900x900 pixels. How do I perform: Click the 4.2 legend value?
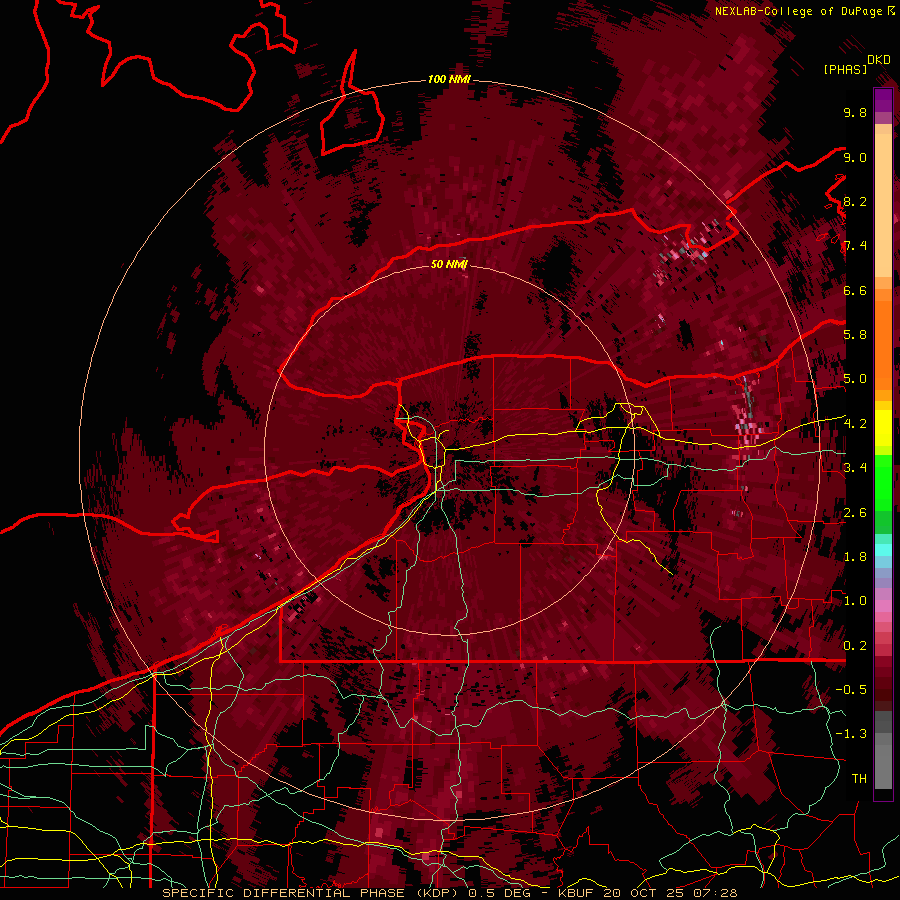tap(855, 424)
